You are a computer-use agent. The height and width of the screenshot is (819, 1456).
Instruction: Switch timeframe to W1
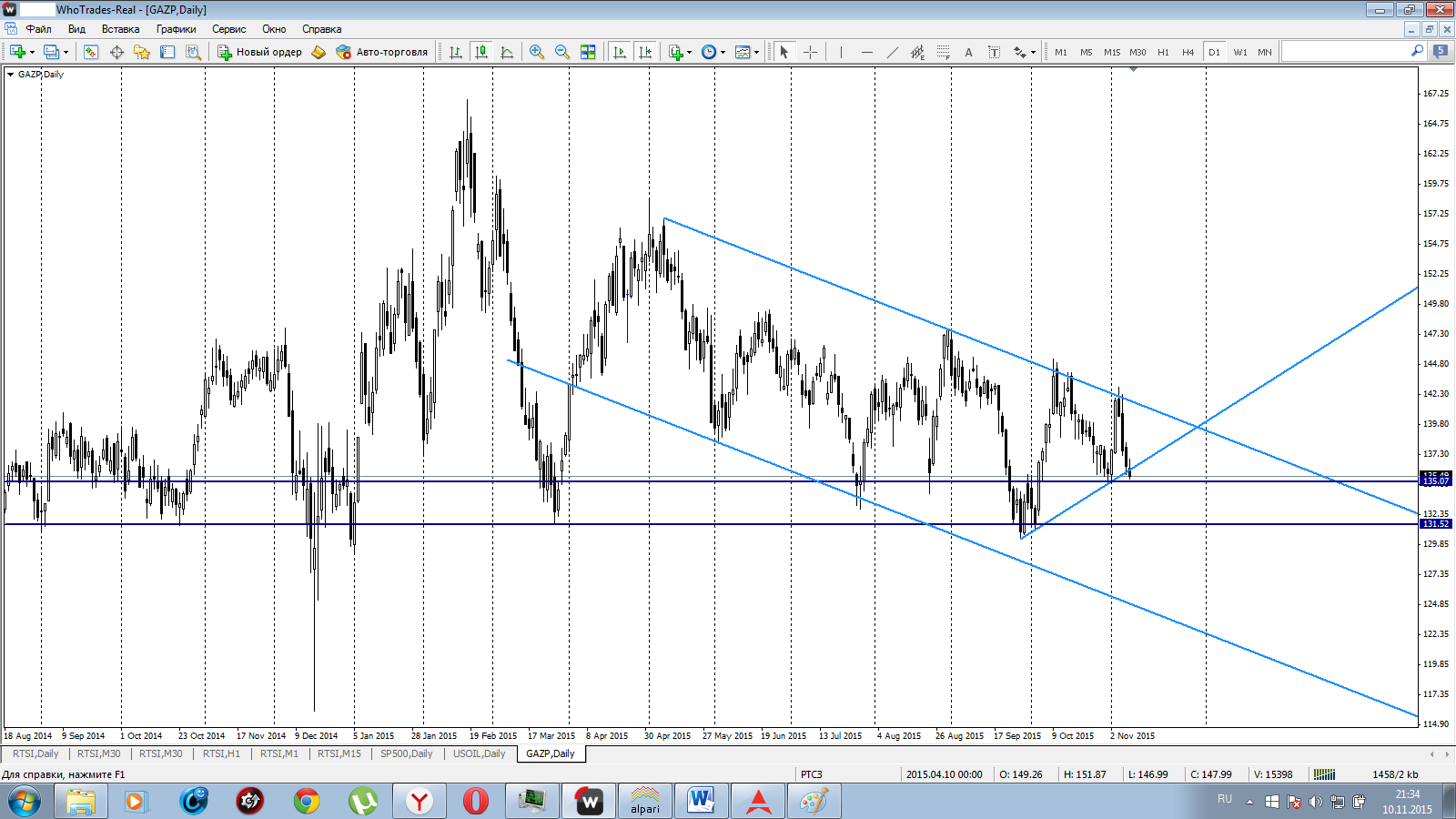[x=1240, y=52]
